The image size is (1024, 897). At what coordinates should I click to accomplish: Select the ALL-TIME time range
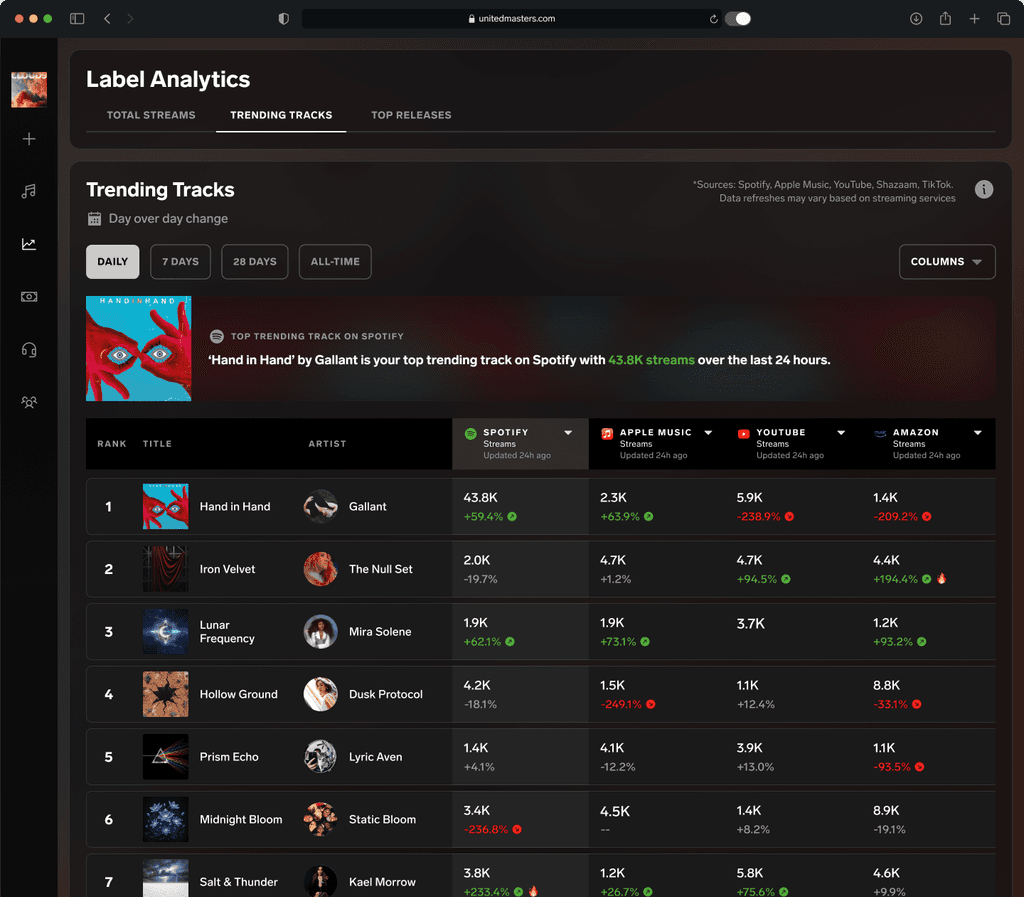coord(335,262)
